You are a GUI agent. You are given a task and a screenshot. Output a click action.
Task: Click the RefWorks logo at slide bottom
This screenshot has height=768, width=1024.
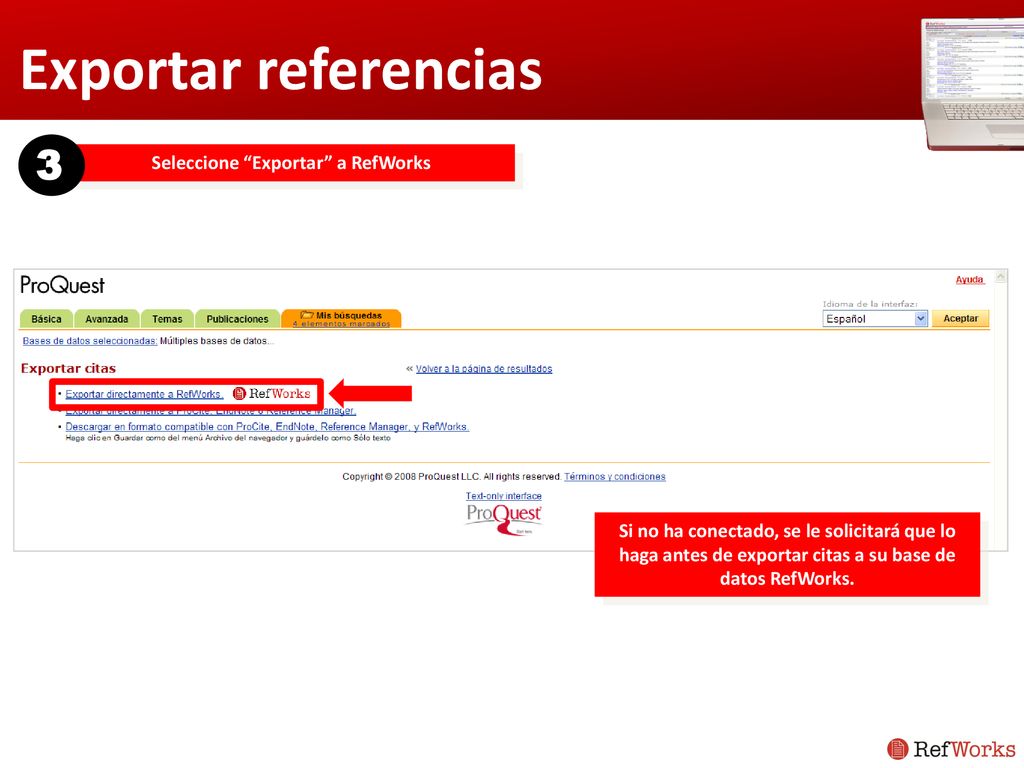(951, 748)
